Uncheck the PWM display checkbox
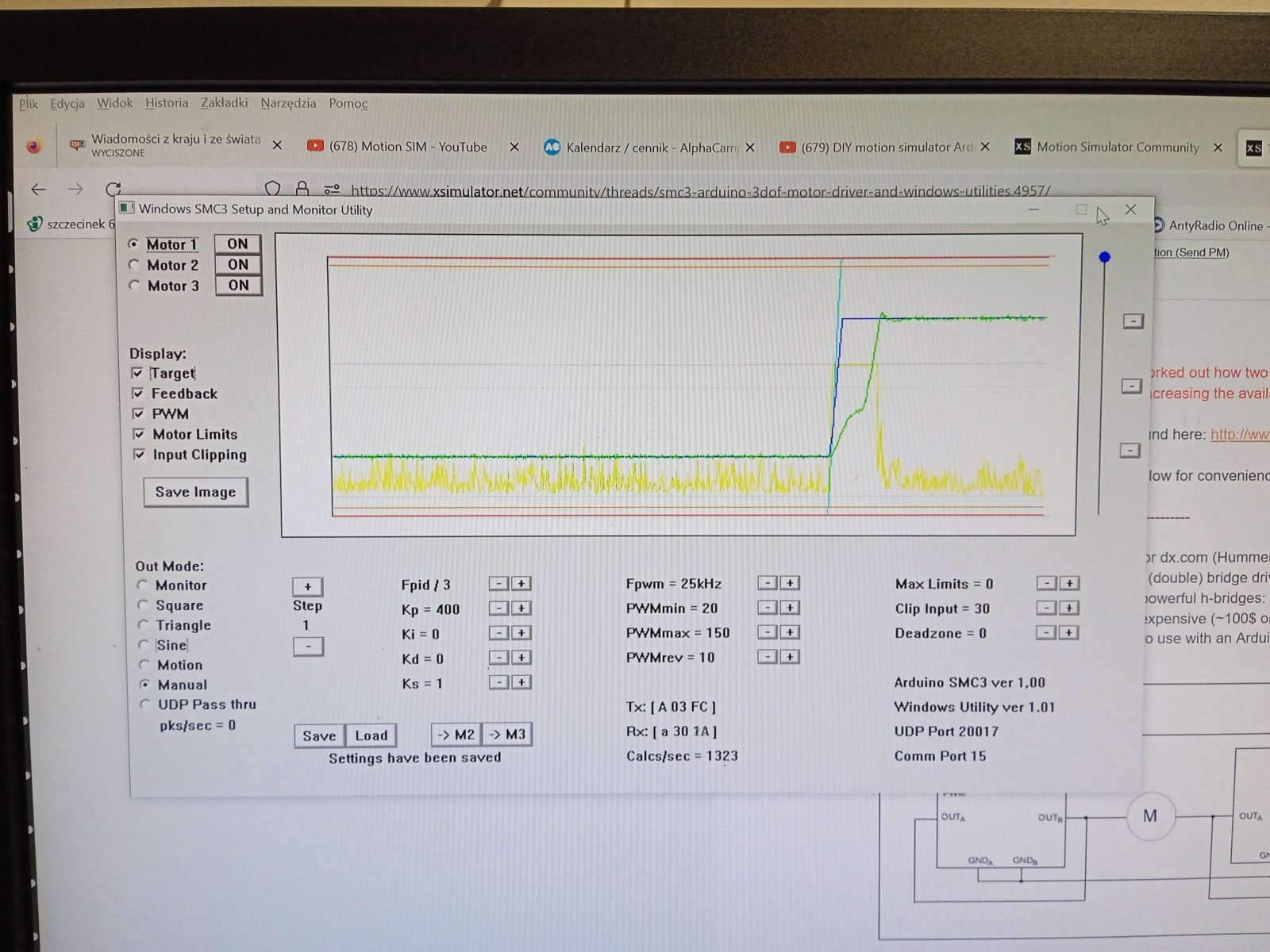The height and width of the screenshot is (952, 1270). click(x=138, y=413)
